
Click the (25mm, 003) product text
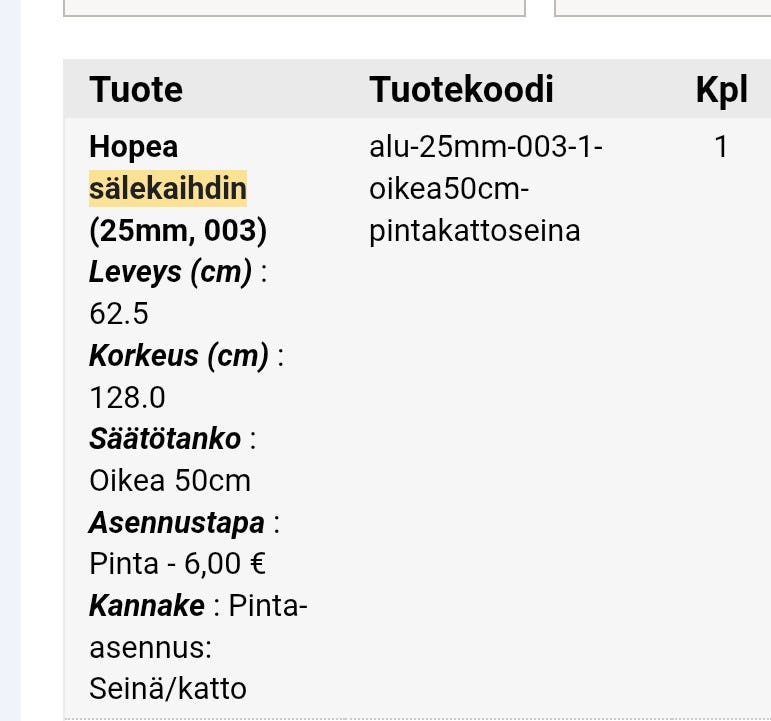pyautogui.click(x=178, y=230)
